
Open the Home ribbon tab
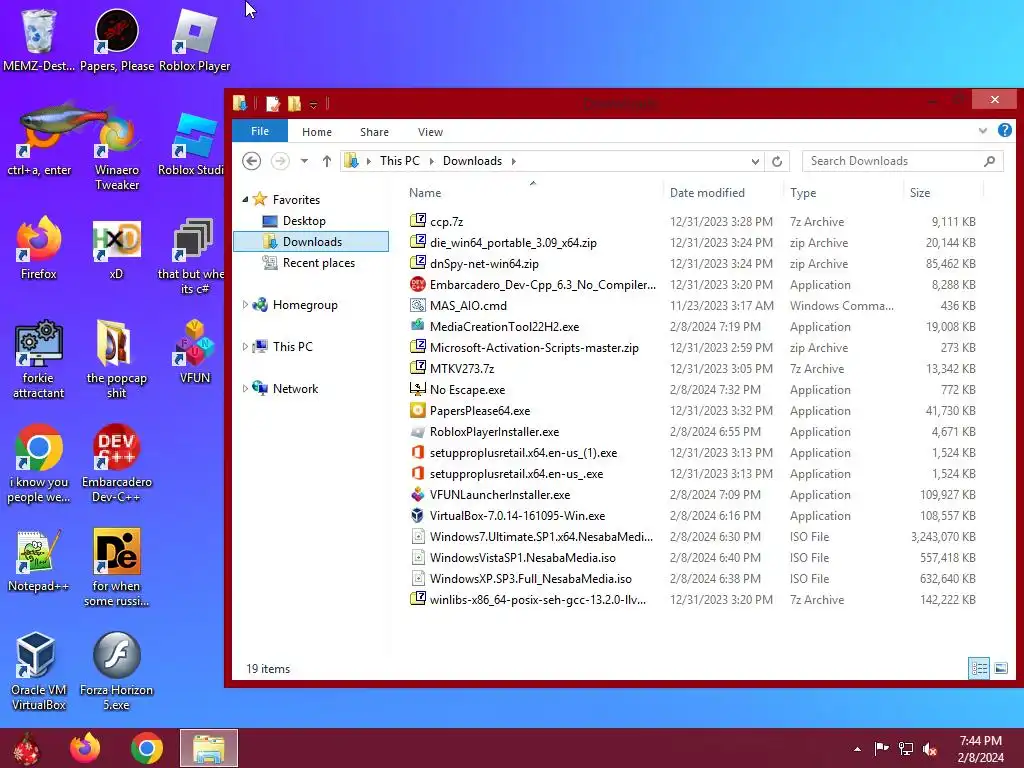pyautogui.click(x=317, y=132)
